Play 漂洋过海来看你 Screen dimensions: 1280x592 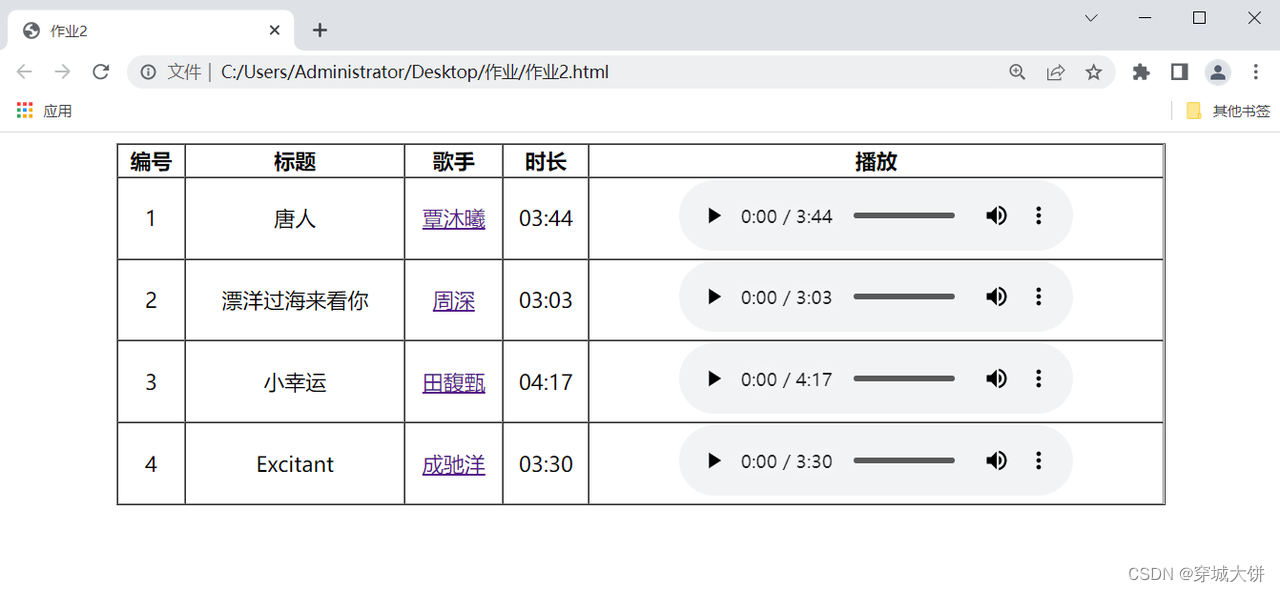713,297
